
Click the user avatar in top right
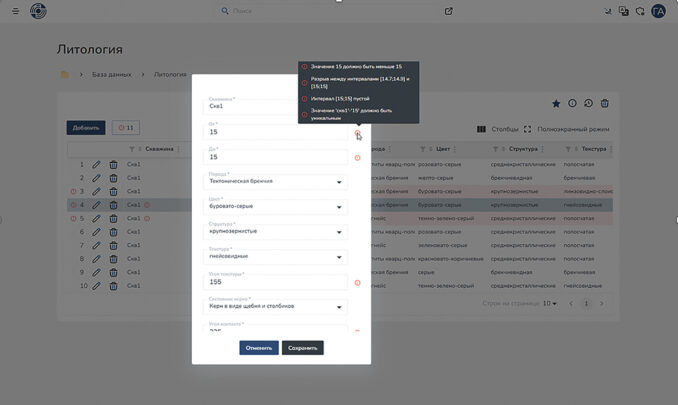pos(658,11)
